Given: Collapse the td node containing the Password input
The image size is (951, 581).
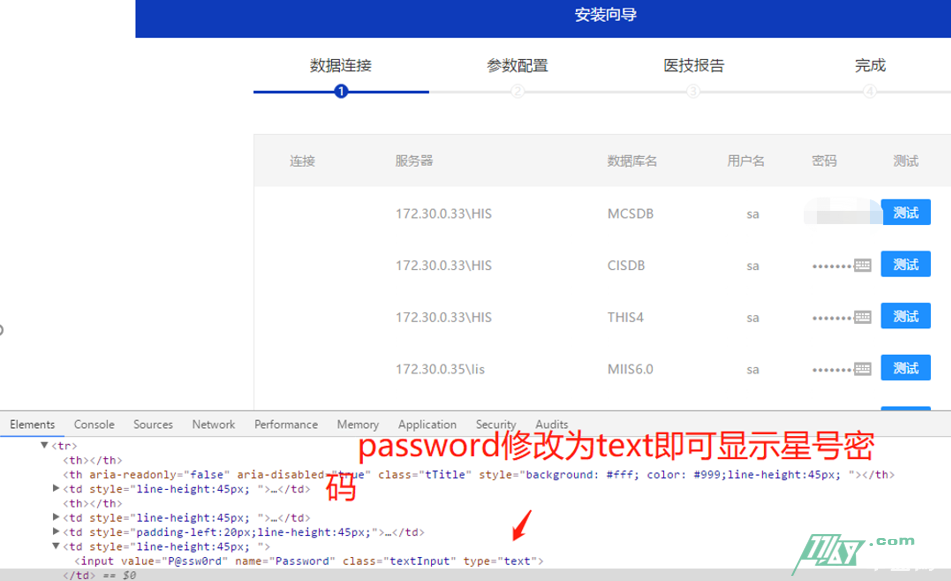Looking at the screenshot, I should pos(56,547).
